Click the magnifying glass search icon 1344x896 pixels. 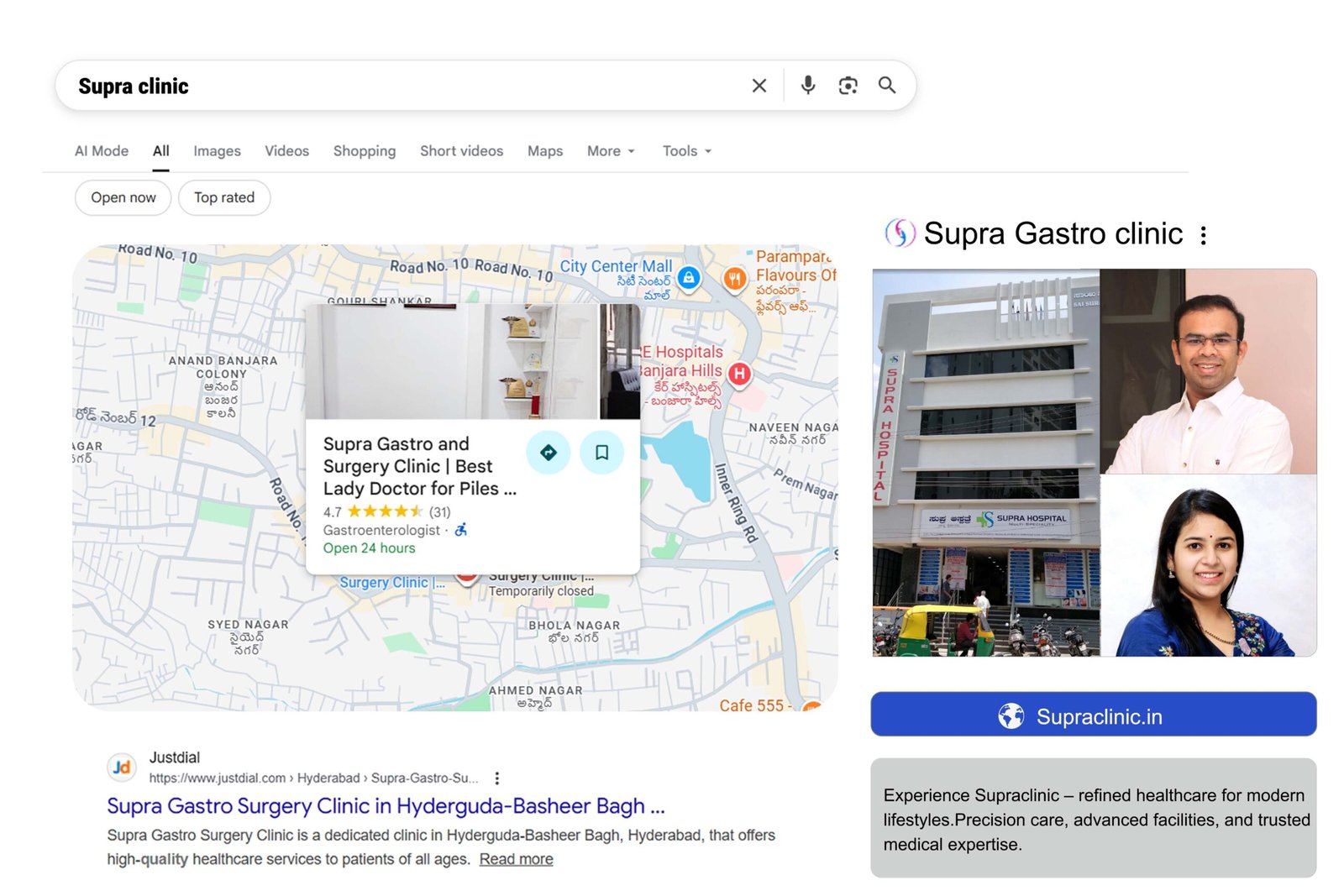pos(887,85)
